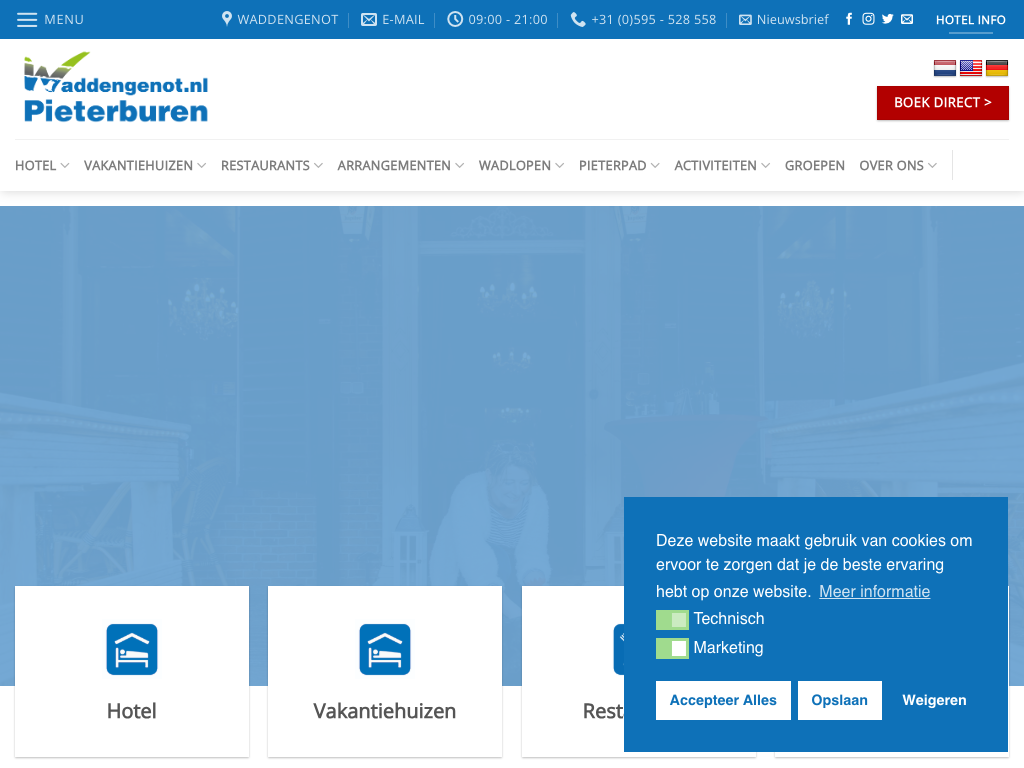Click Accepteer Alles cookie button
Viewport: 1024px width, 768px height.
coord(723,701)
